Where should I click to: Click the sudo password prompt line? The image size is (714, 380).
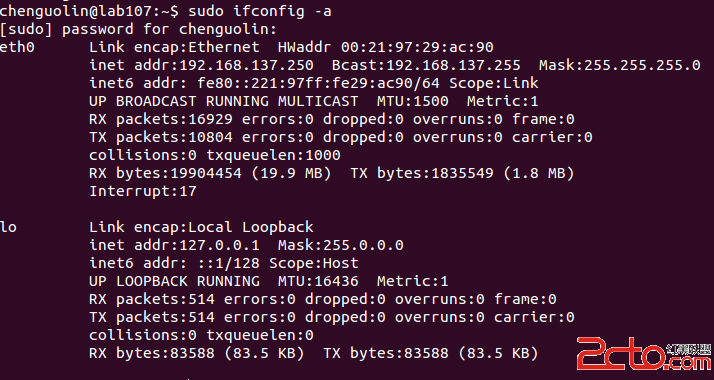[138, 29]
